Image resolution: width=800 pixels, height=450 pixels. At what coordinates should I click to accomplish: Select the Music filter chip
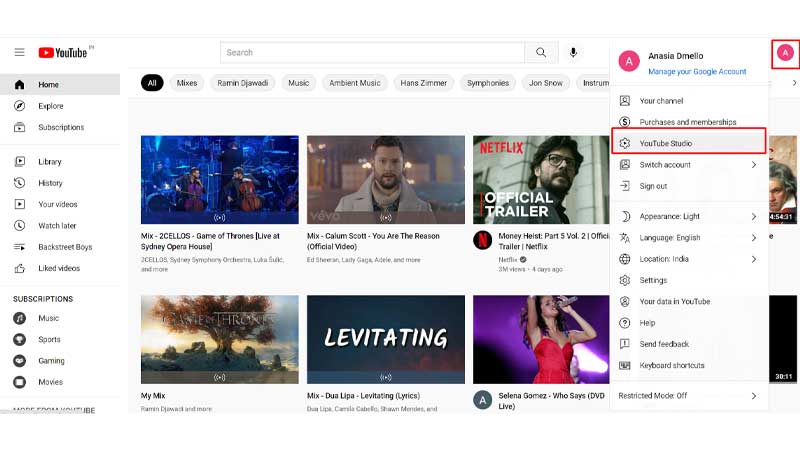(298, 83)
